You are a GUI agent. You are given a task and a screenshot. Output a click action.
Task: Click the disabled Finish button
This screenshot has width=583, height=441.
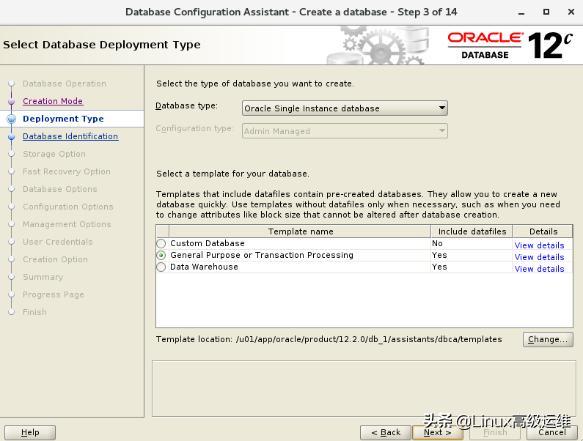495,432
